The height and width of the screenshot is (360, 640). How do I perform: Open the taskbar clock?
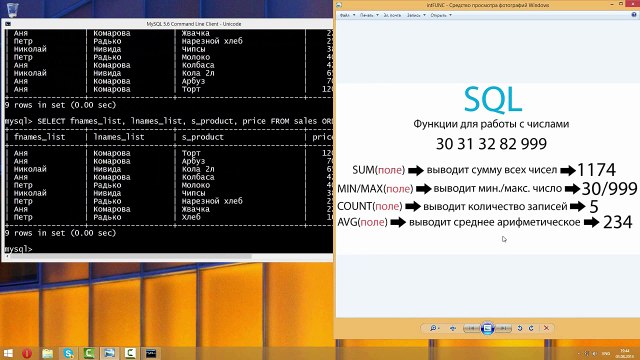(624, 353)
